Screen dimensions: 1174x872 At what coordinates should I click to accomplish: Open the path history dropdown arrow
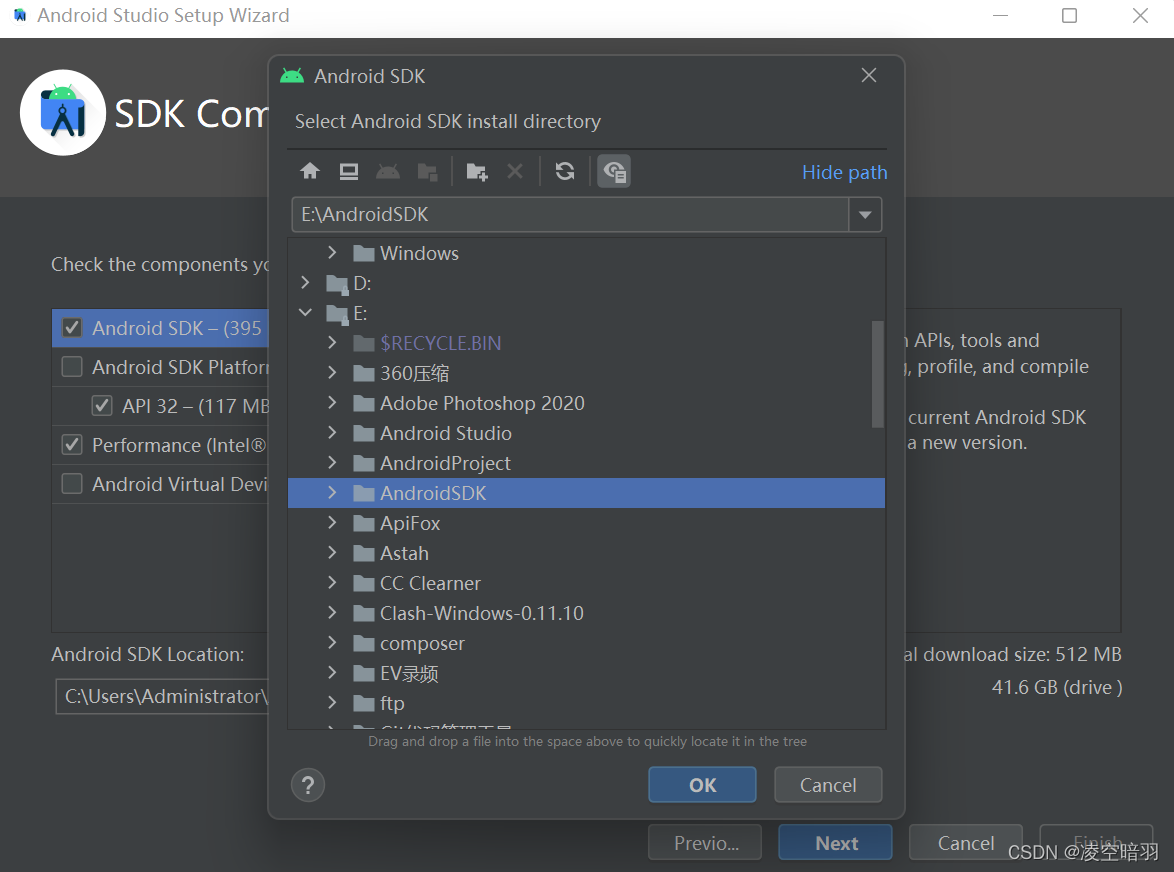pyautogui.click(x=866, y=215)
